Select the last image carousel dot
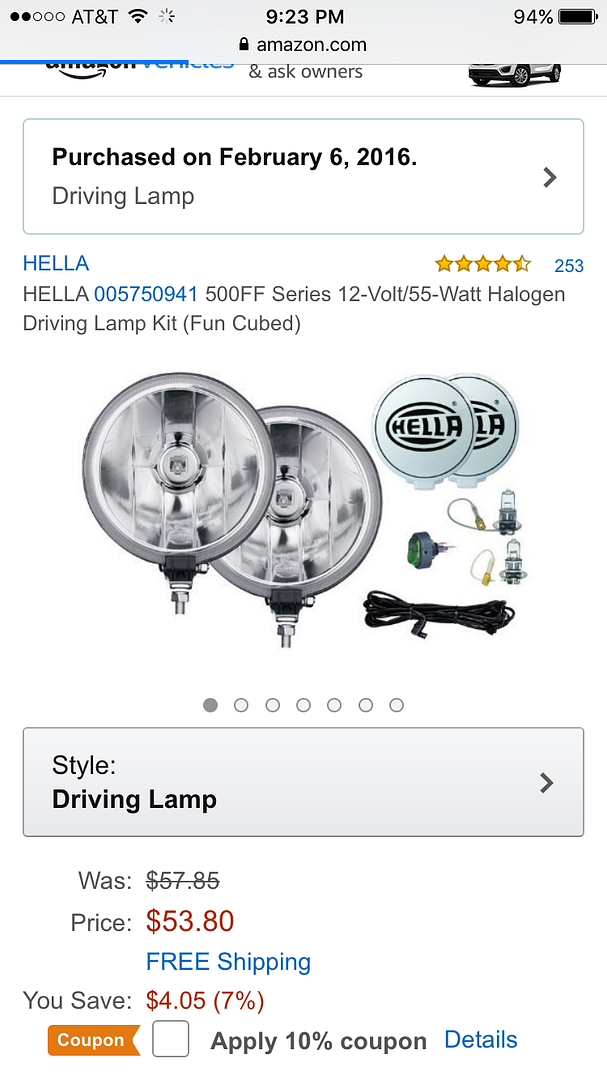607x1080 pixels. pyautogui.click(x=396, y=705)
